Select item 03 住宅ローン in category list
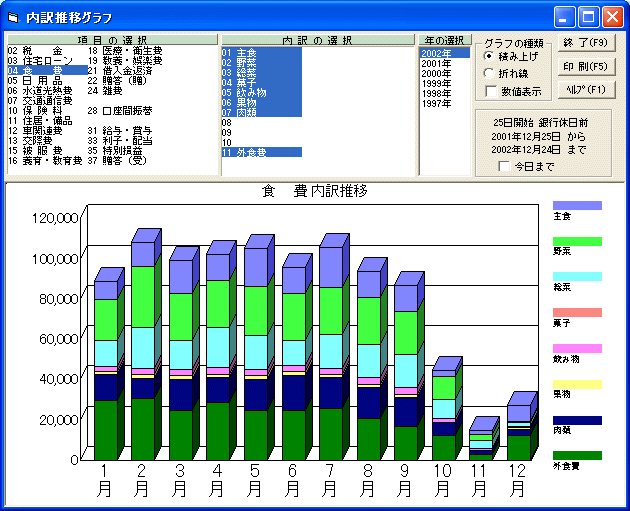 38,61
